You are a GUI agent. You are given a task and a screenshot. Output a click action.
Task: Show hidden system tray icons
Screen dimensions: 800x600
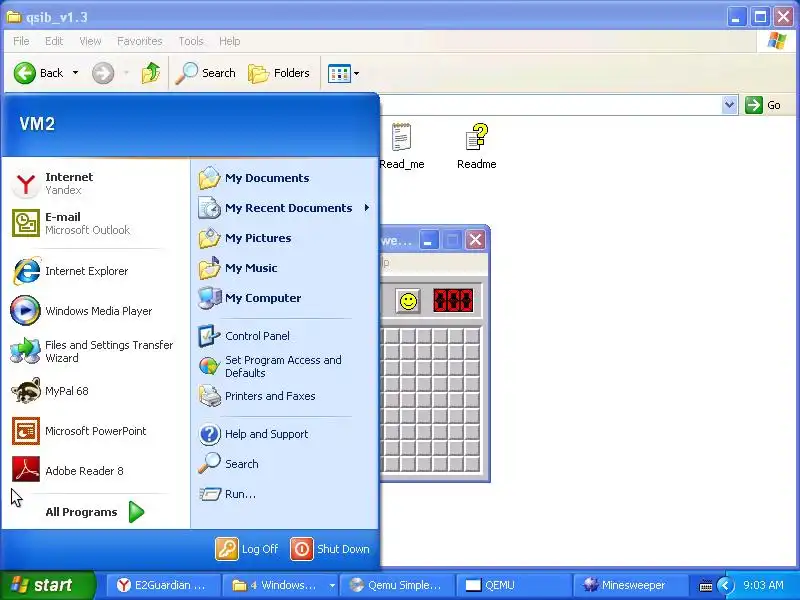[x=725, y=585]
